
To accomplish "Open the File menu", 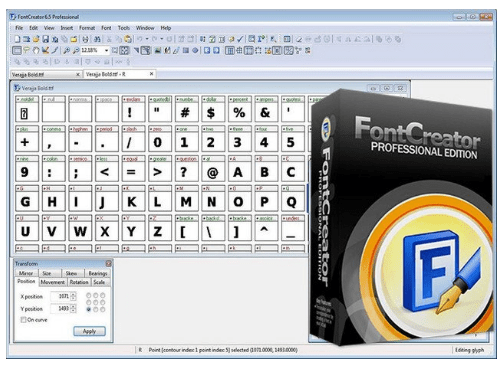I will [x=19, y=28].
